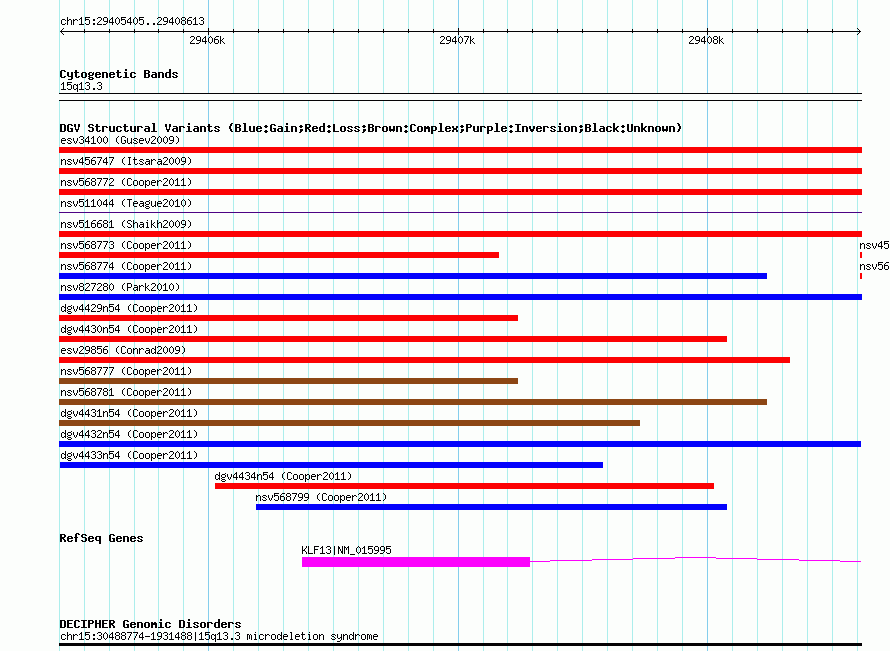Click the ruler's right arrow end

(859, 31)
